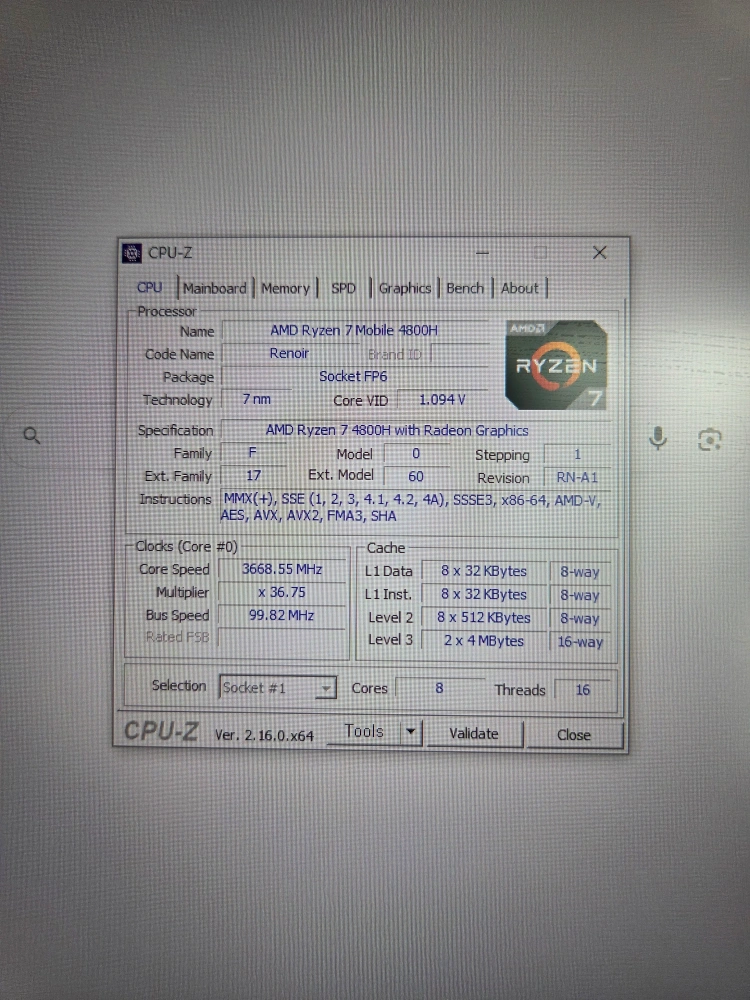Screen dimensions: 750x1000
Task: Expand the Tools button dropdown arrow
Action: point(411,732)
